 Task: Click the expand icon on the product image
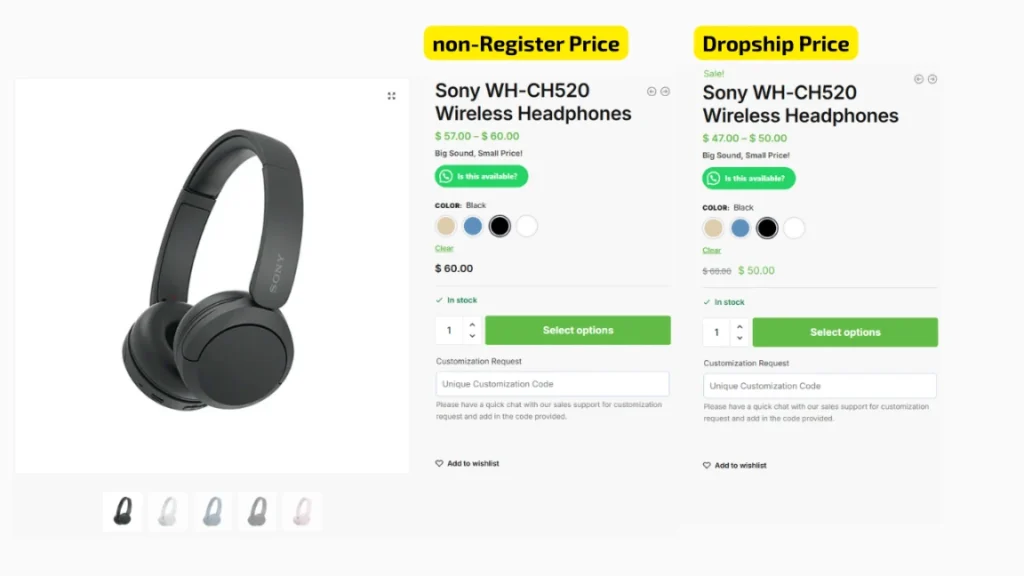392,96
